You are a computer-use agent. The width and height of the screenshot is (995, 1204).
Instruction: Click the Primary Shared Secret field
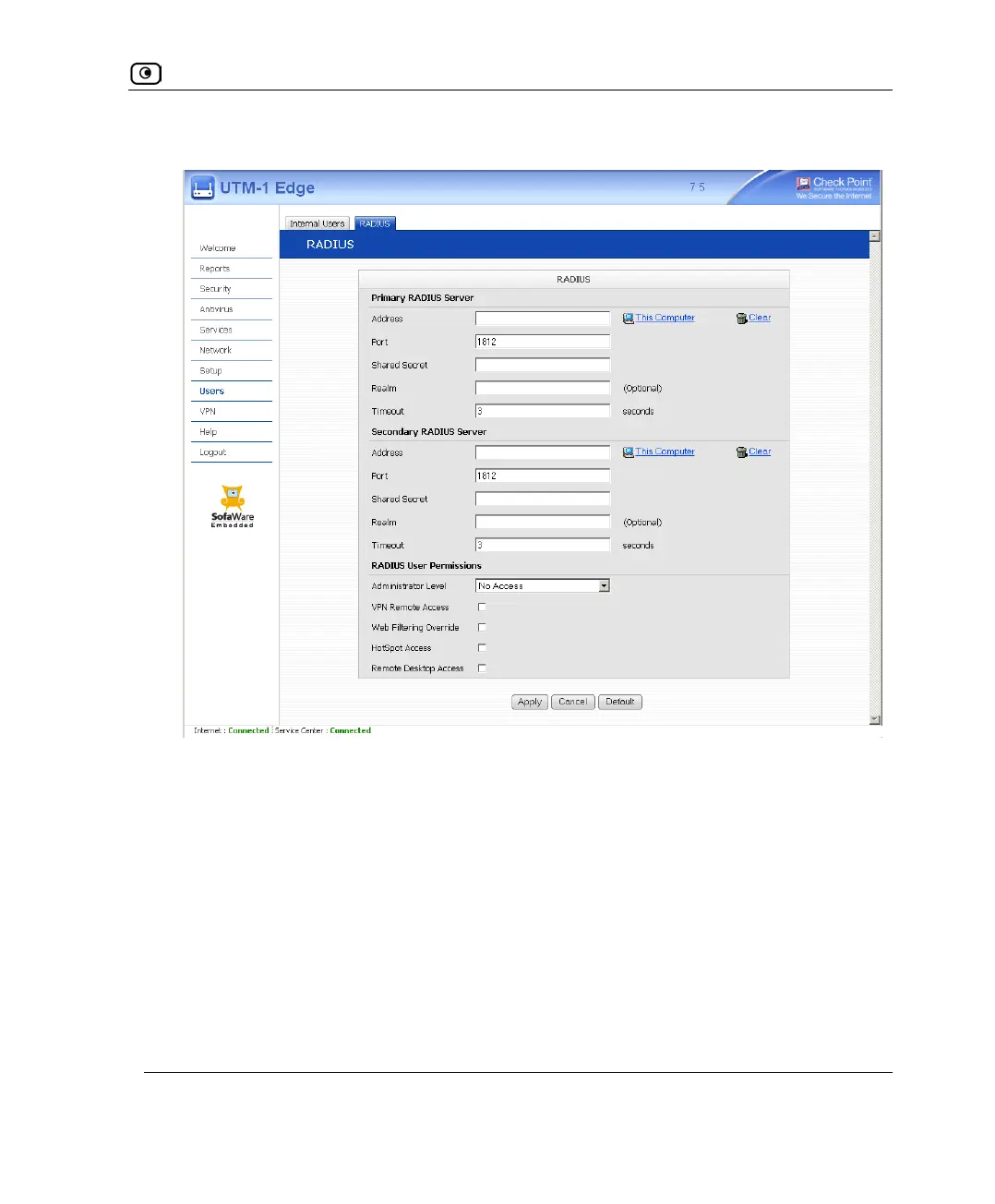(543, 365)
